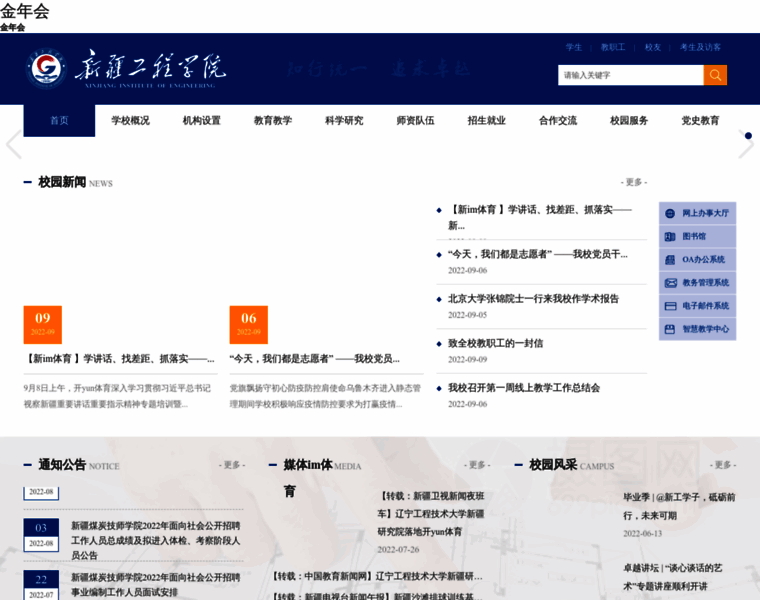Go to next banner slide arrow
Viewport: 760px width, 600px height.
pos(746,145)
